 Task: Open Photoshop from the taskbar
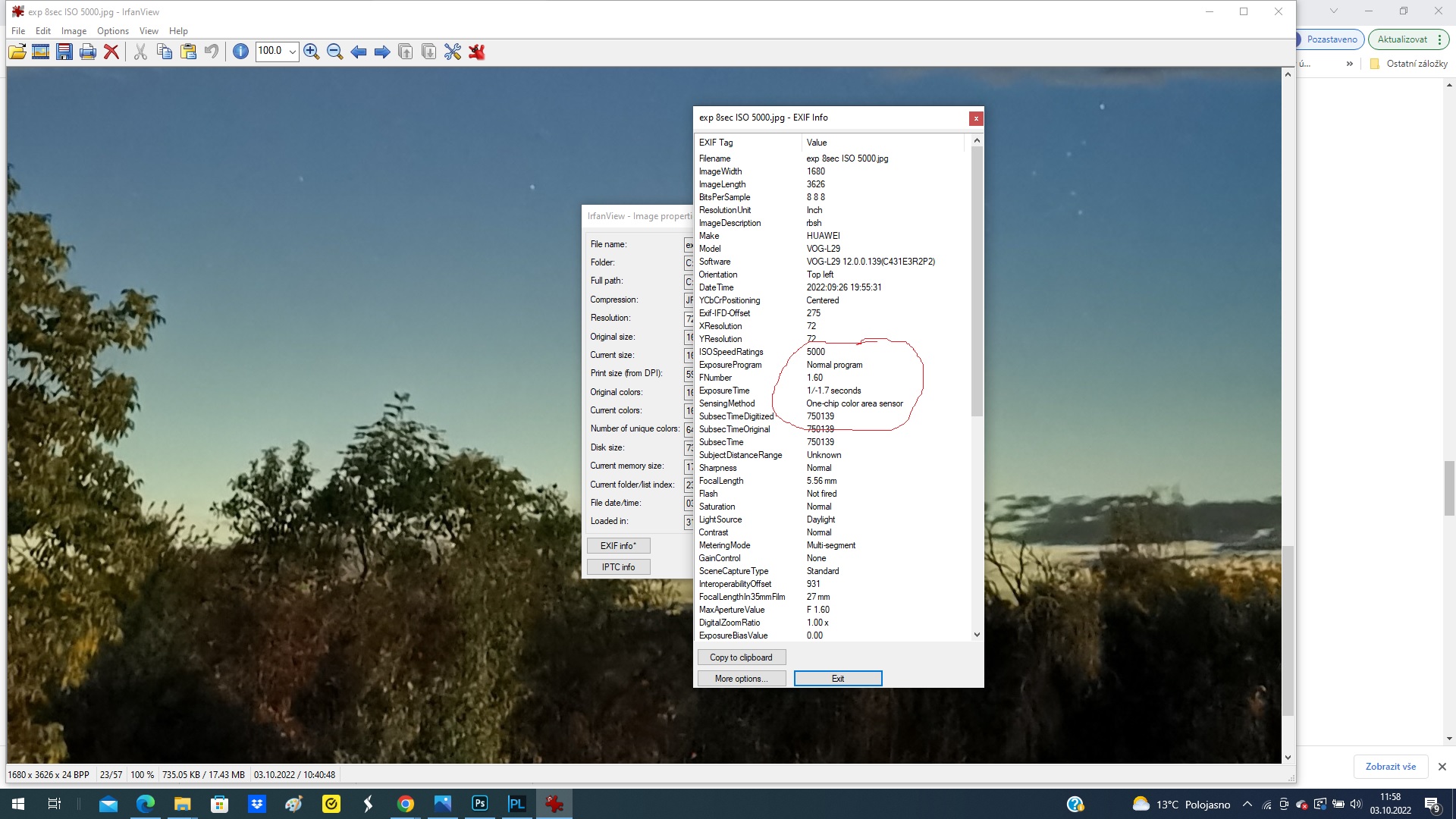tap(480, 804)
